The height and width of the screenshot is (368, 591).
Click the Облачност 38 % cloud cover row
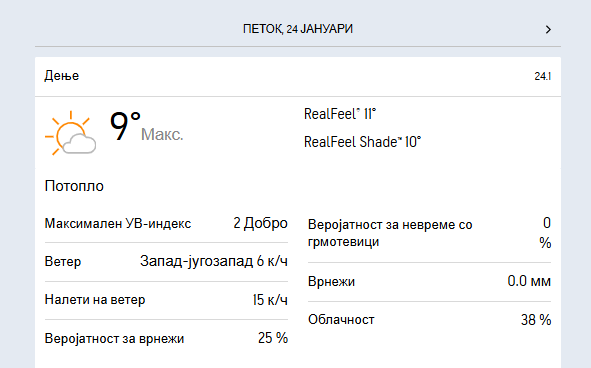click(429, 320)
